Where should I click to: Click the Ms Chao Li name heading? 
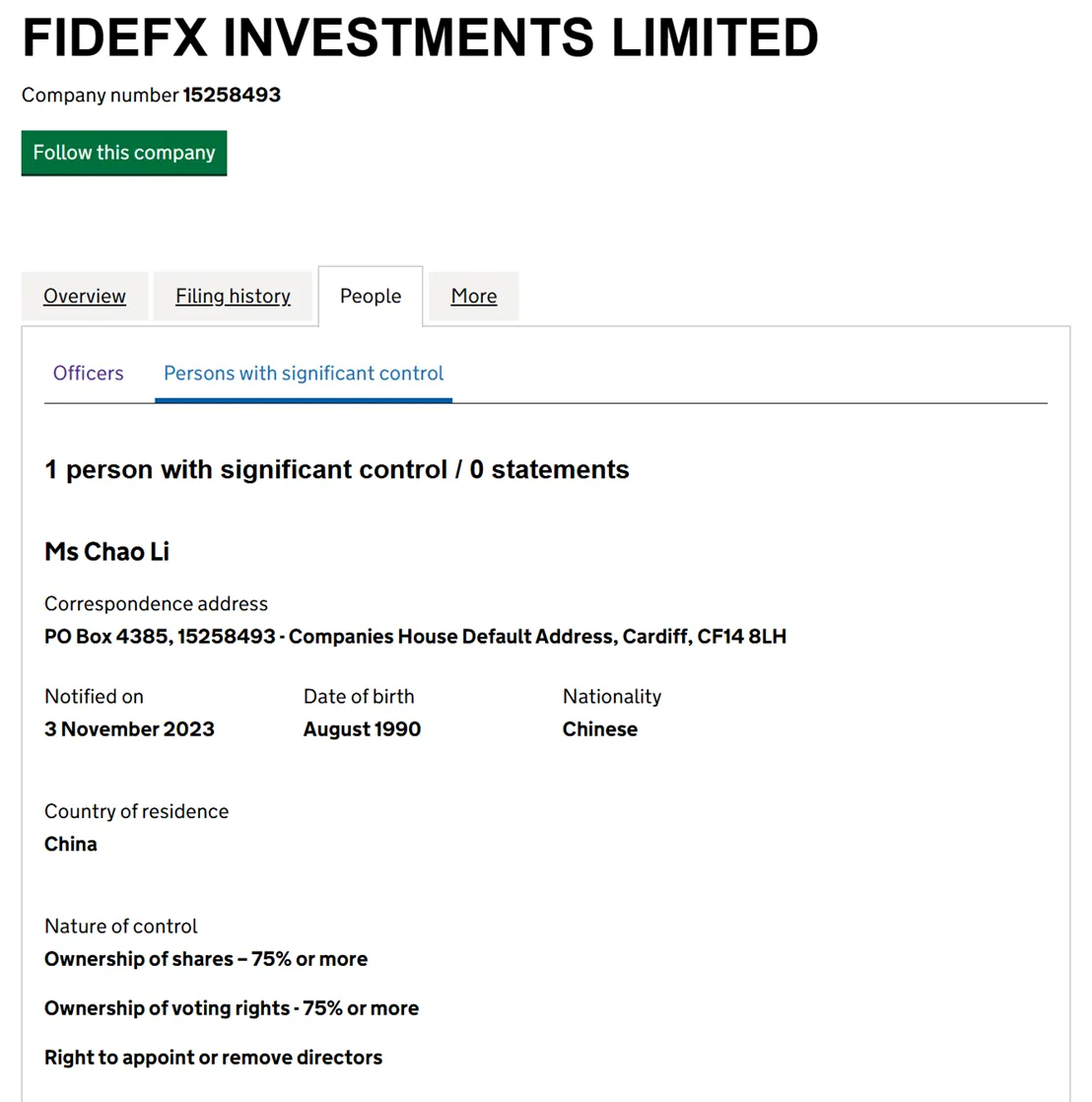106,552
